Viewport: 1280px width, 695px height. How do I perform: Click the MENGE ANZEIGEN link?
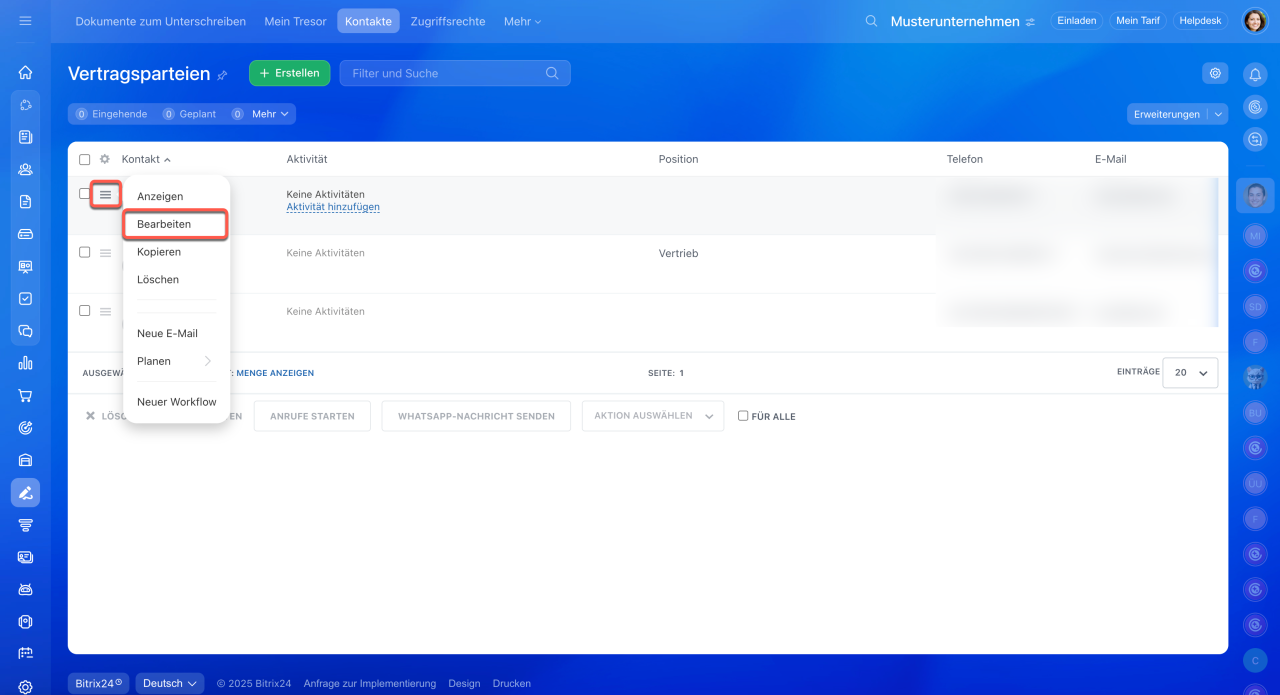275,373
